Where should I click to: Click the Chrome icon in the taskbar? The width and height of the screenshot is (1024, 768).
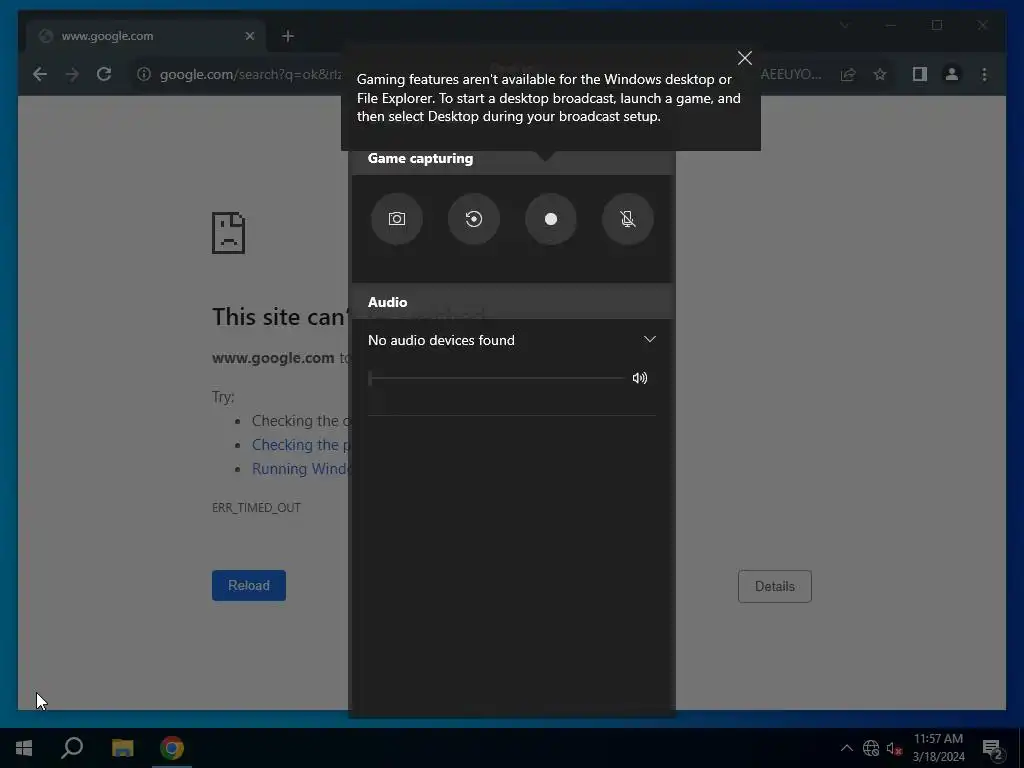[172, 748]
